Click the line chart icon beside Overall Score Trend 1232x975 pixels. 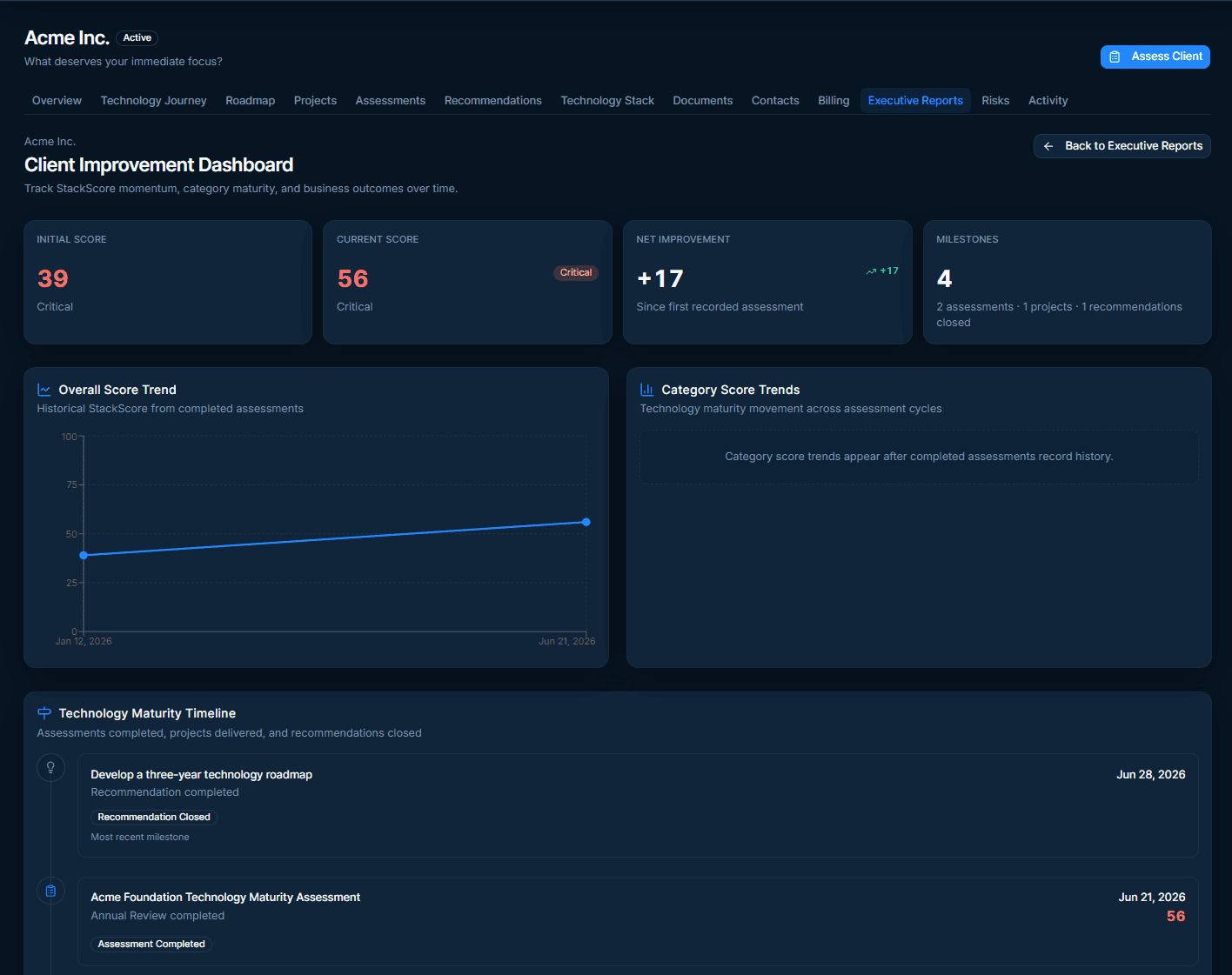coord(44,390)
